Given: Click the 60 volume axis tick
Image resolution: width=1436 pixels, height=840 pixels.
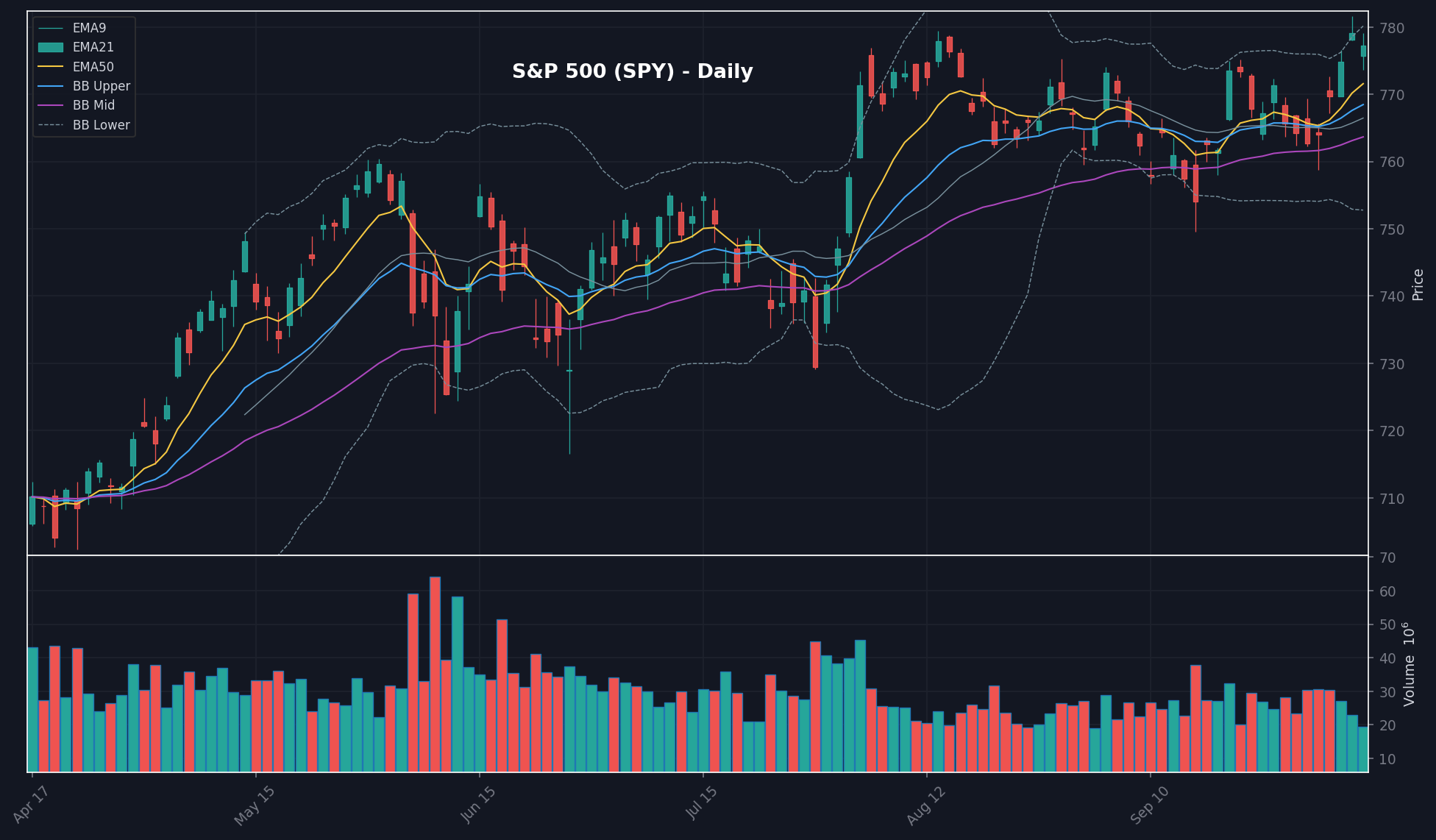Looking at the screenshot, I should click(x=1387, y=591).
